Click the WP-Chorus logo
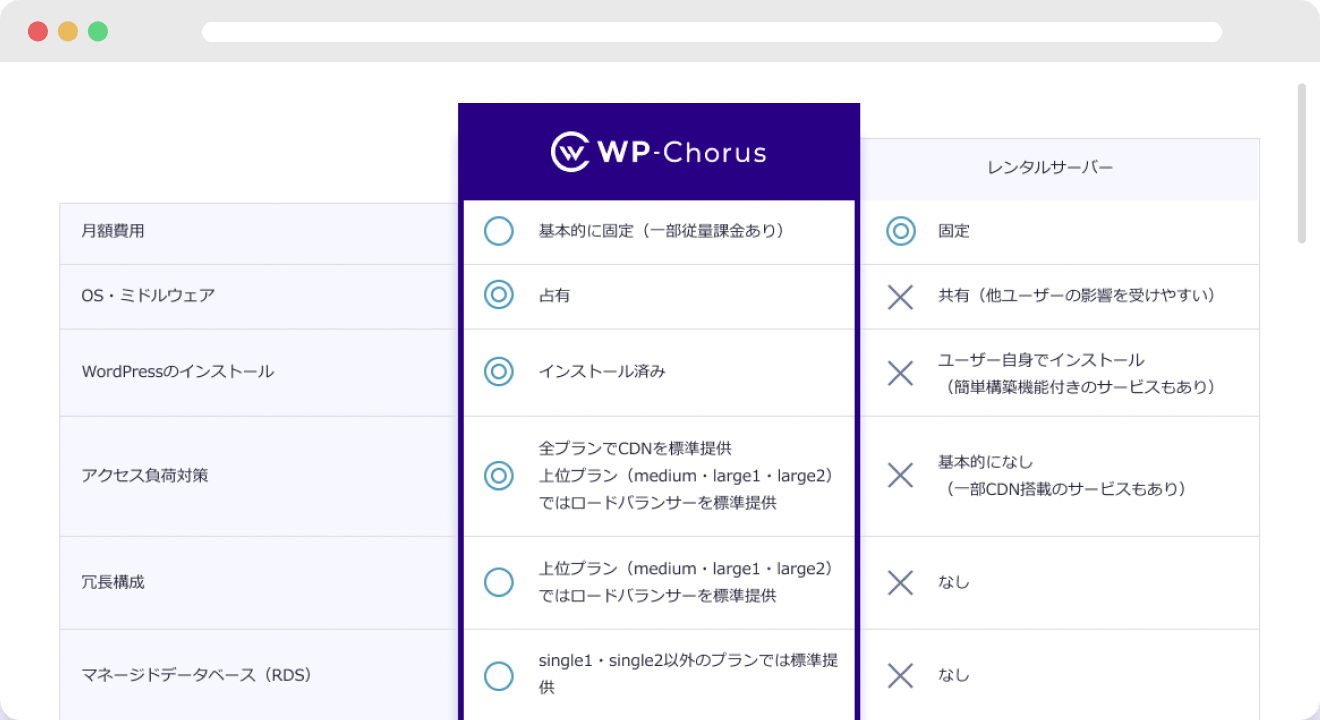Viewport: 1320px width, 720px height. 658,152
